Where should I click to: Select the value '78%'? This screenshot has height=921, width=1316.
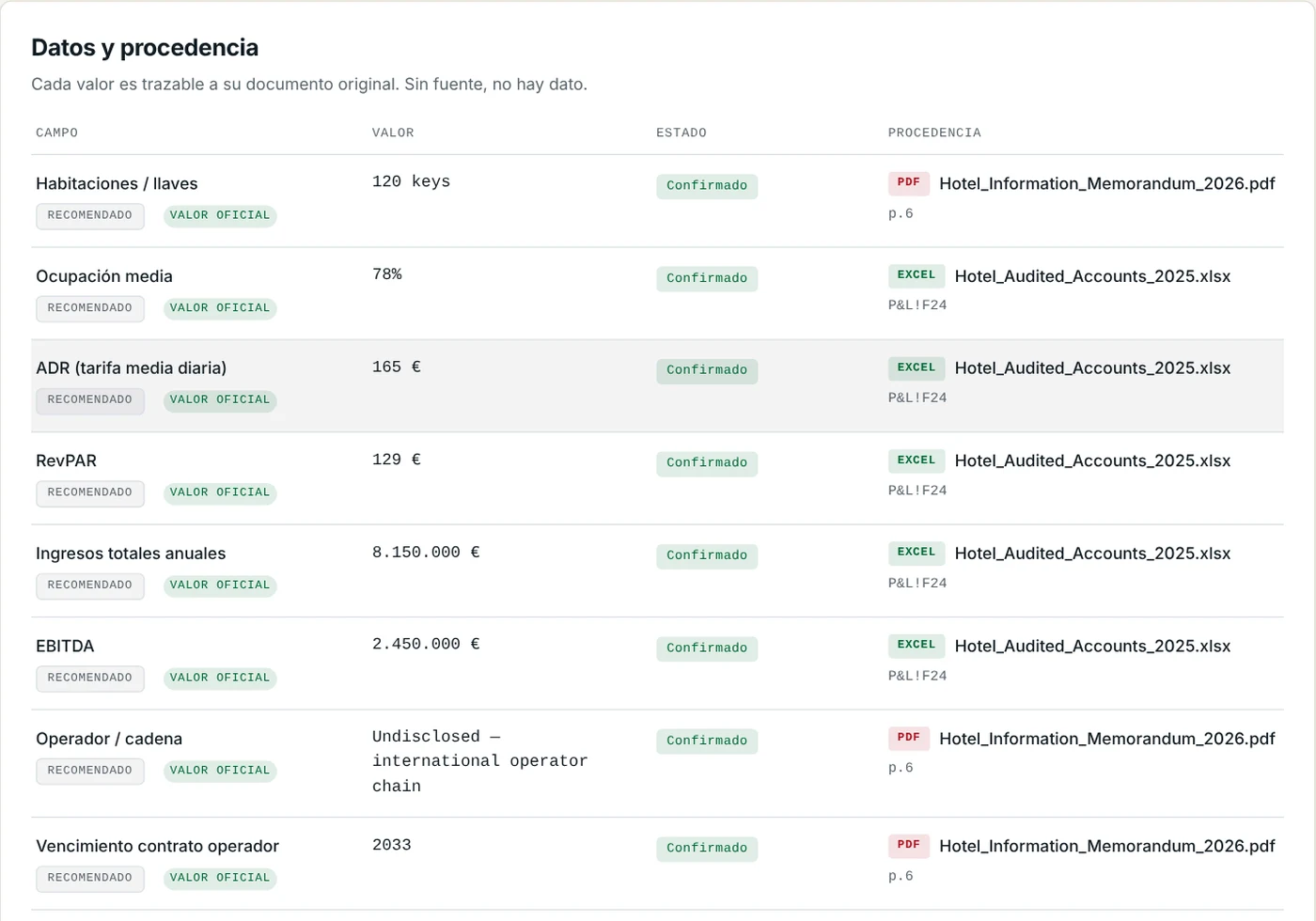(387, 274)
